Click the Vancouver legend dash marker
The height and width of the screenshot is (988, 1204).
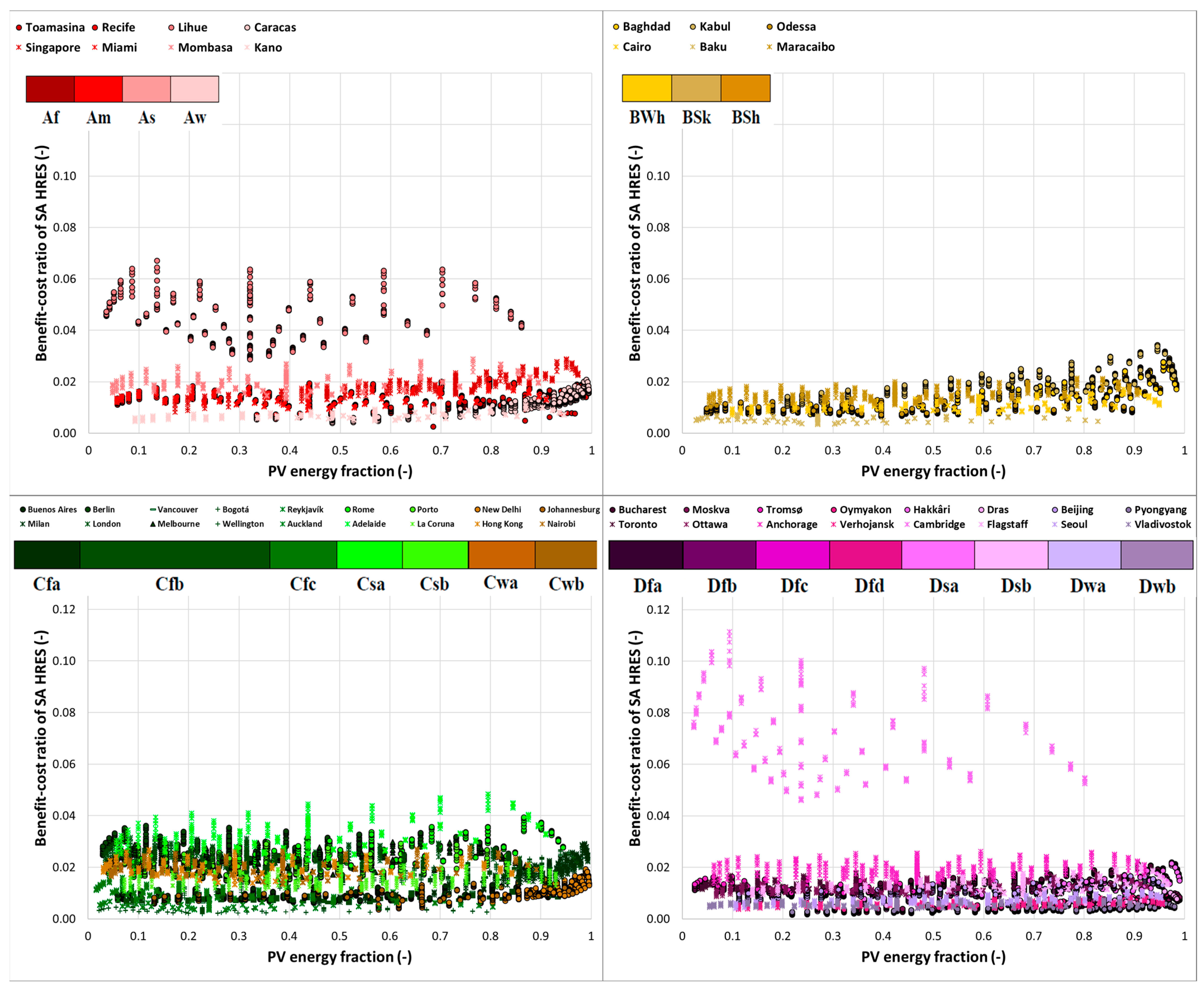[153, 509]
